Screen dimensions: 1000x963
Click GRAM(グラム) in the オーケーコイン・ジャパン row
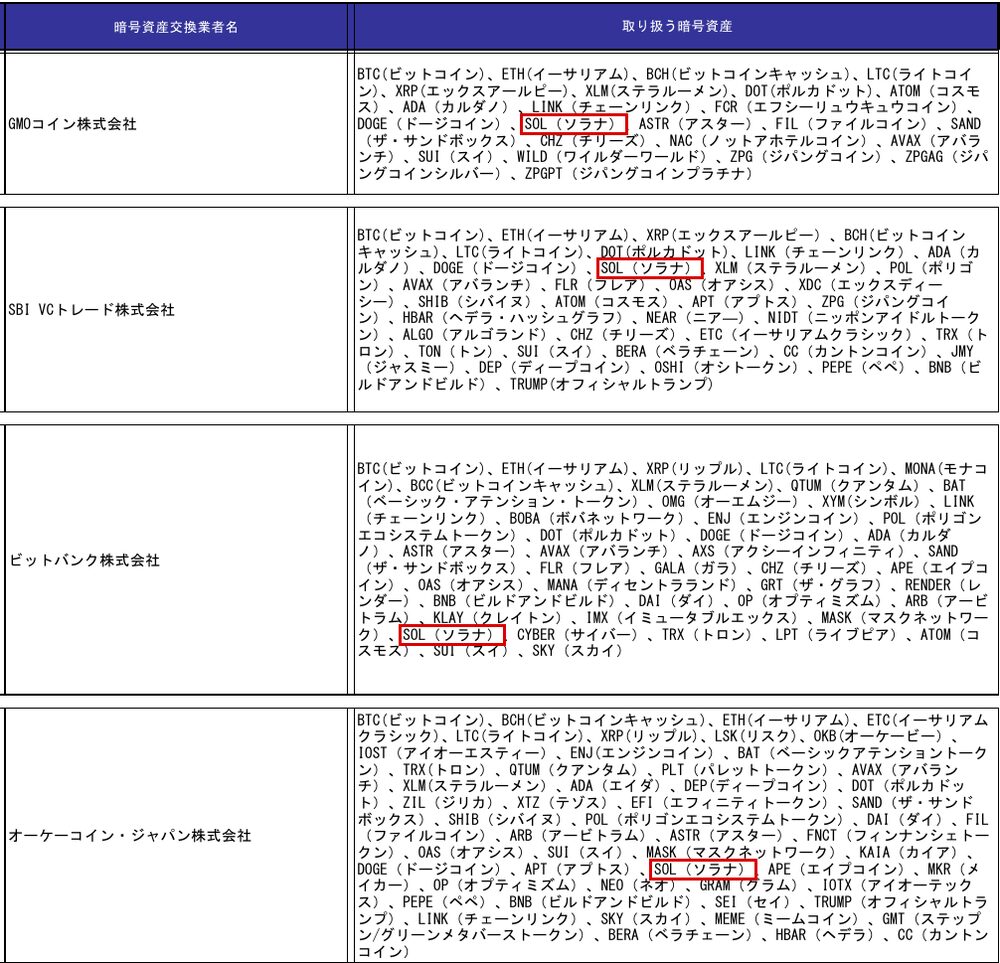click(x=748, y=886)
